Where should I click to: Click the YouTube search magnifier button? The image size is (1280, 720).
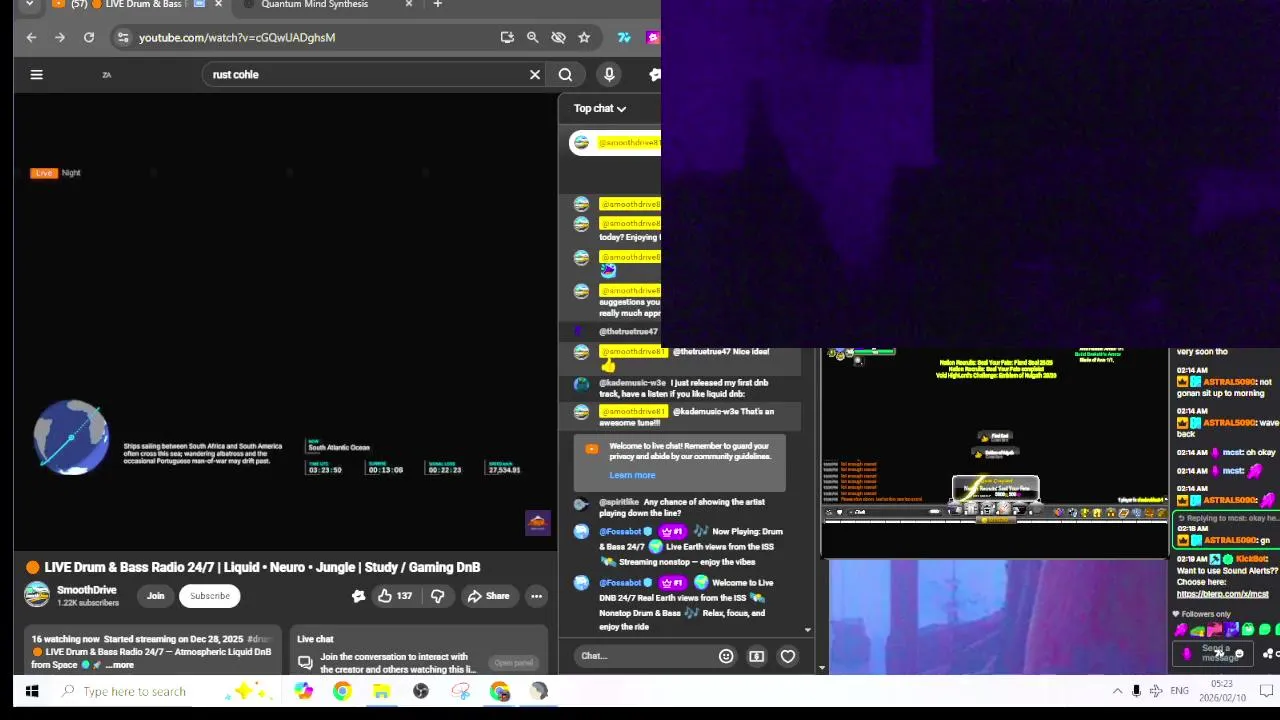tap(565, 74)
